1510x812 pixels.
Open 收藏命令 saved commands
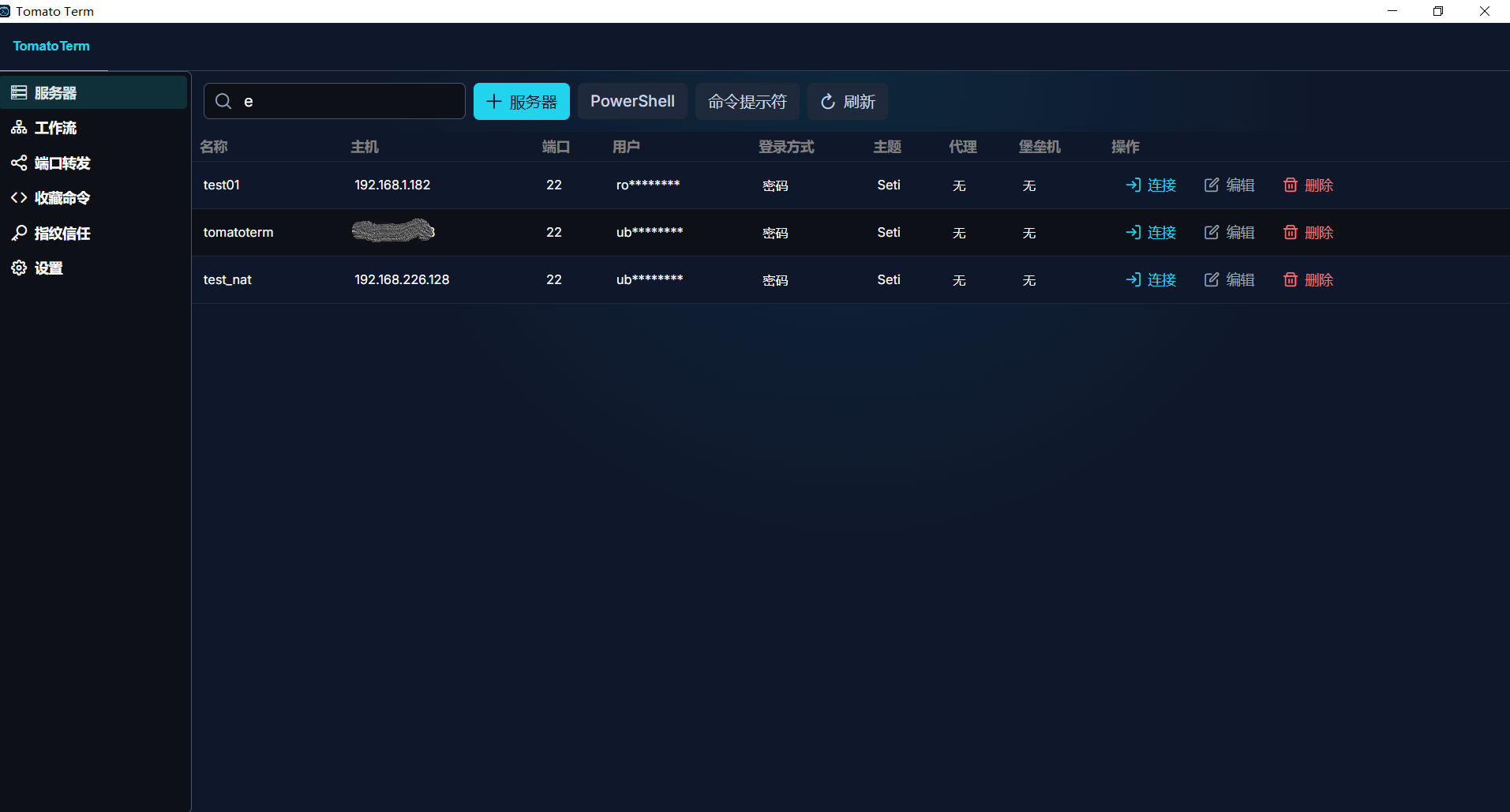click(62, 198)
